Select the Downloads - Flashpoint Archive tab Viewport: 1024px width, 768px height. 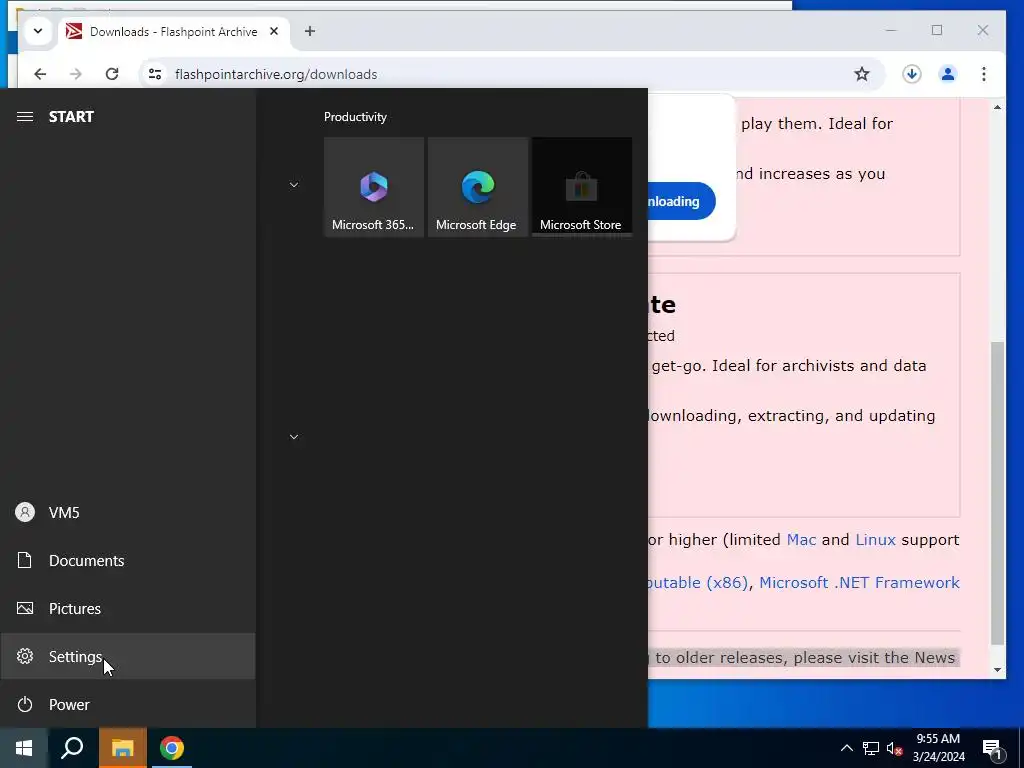[174, 32]
